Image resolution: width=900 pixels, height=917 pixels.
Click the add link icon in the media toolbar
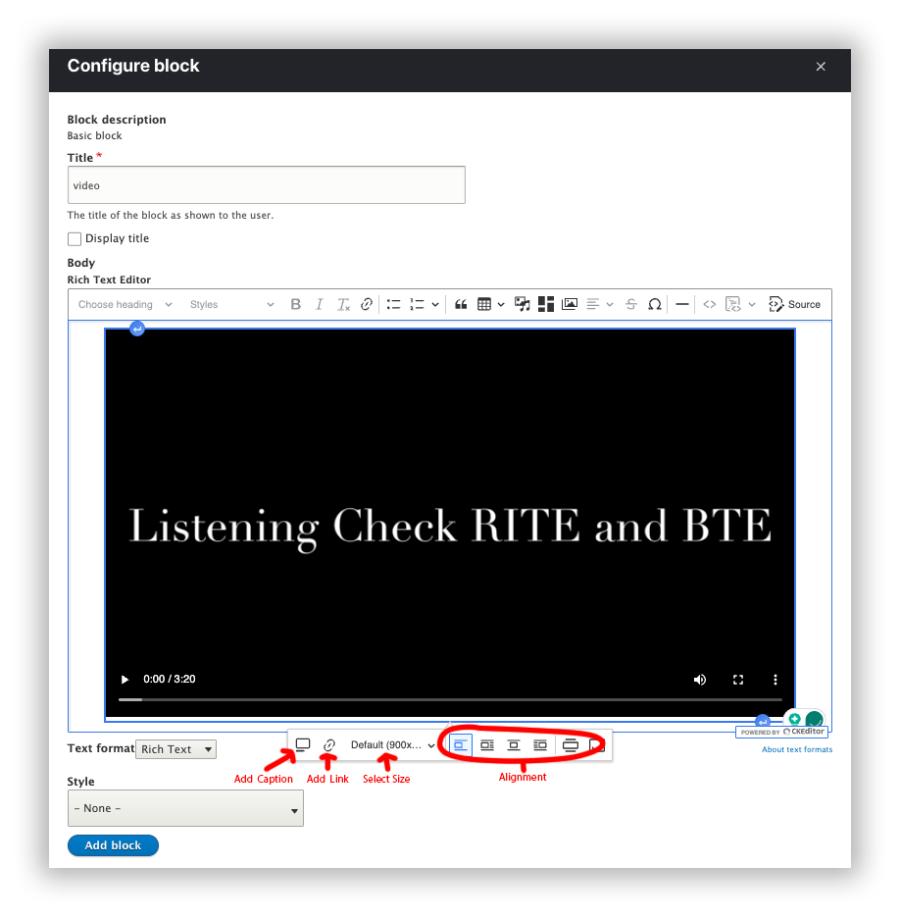329,745
